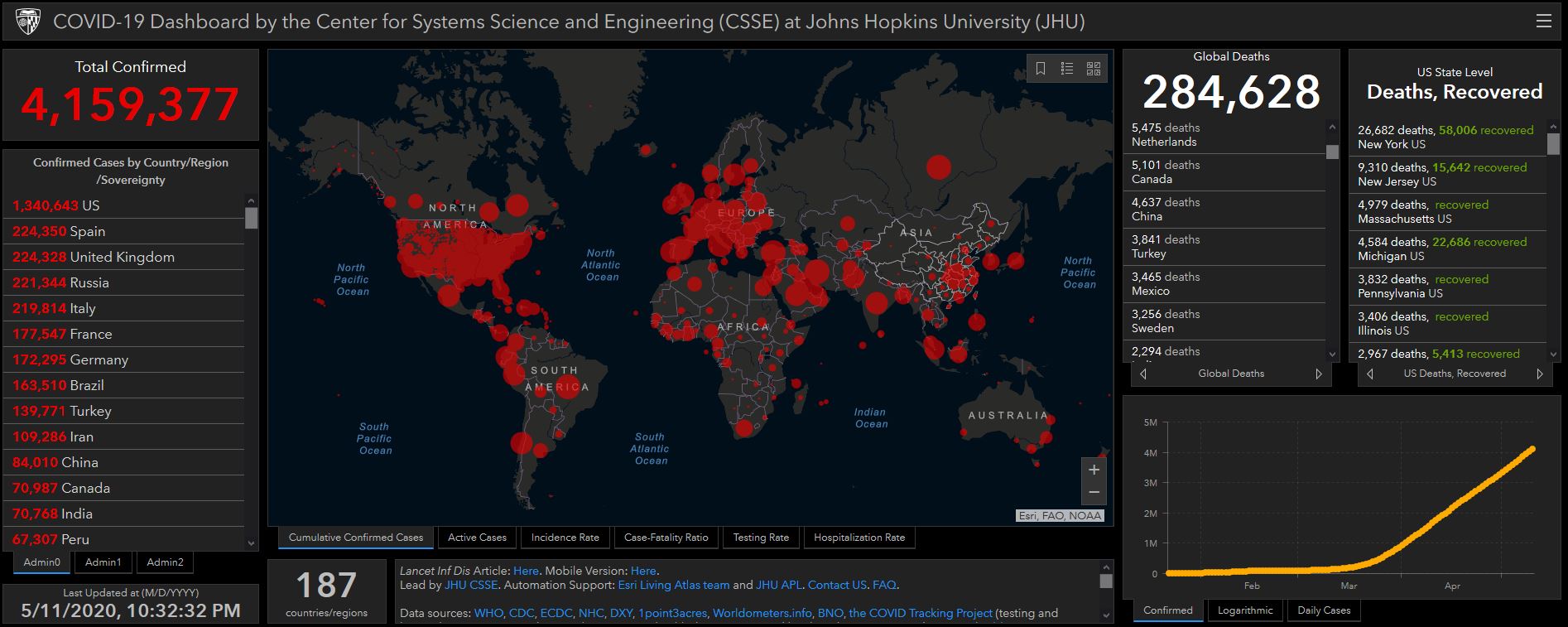The height and width of the screenshot is (627, 1568).
Task: Select US in the country list
Action: (124, 205)
